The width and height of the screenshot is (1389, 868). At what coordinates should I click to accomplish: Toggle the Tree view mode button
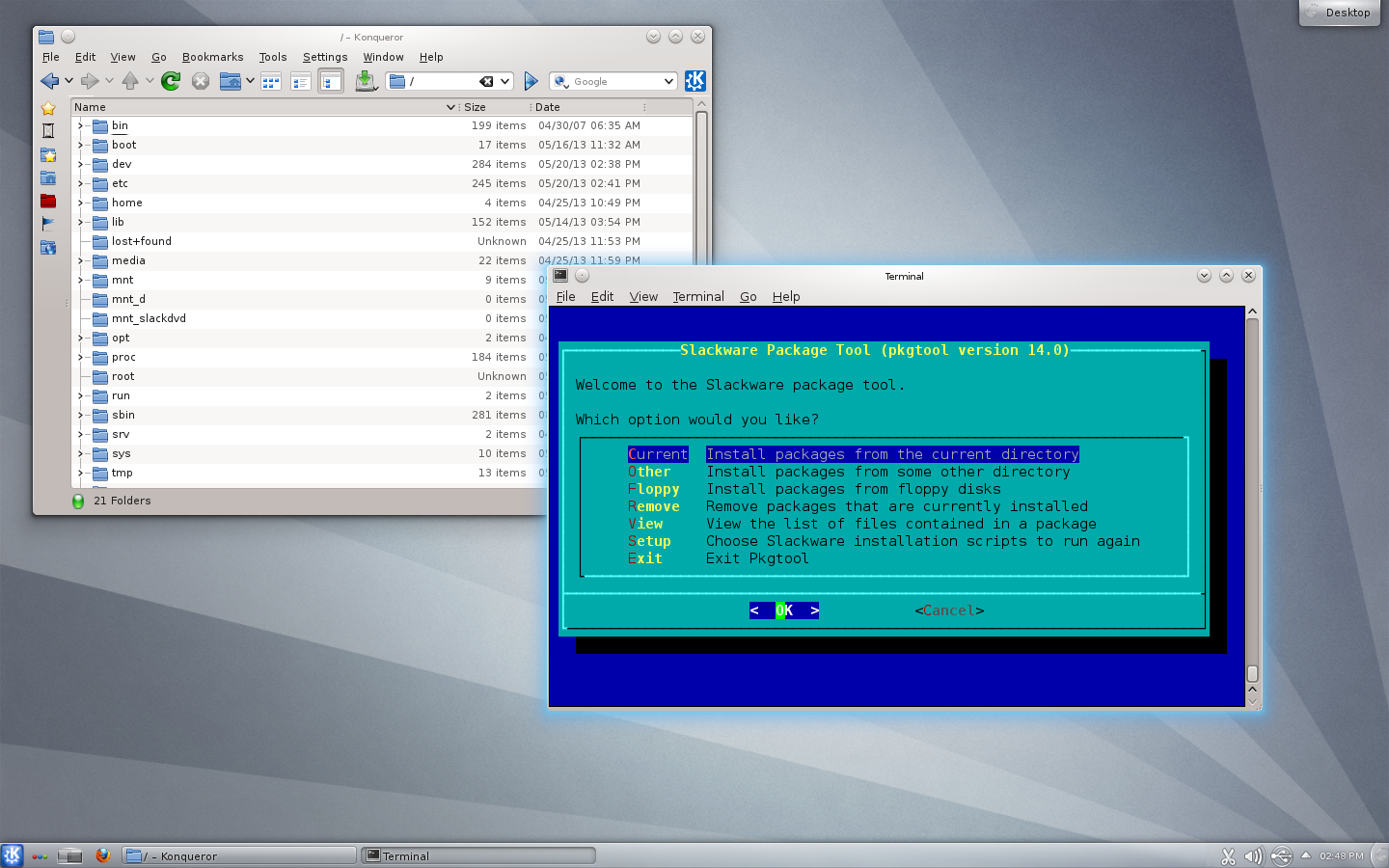[331, 81]
